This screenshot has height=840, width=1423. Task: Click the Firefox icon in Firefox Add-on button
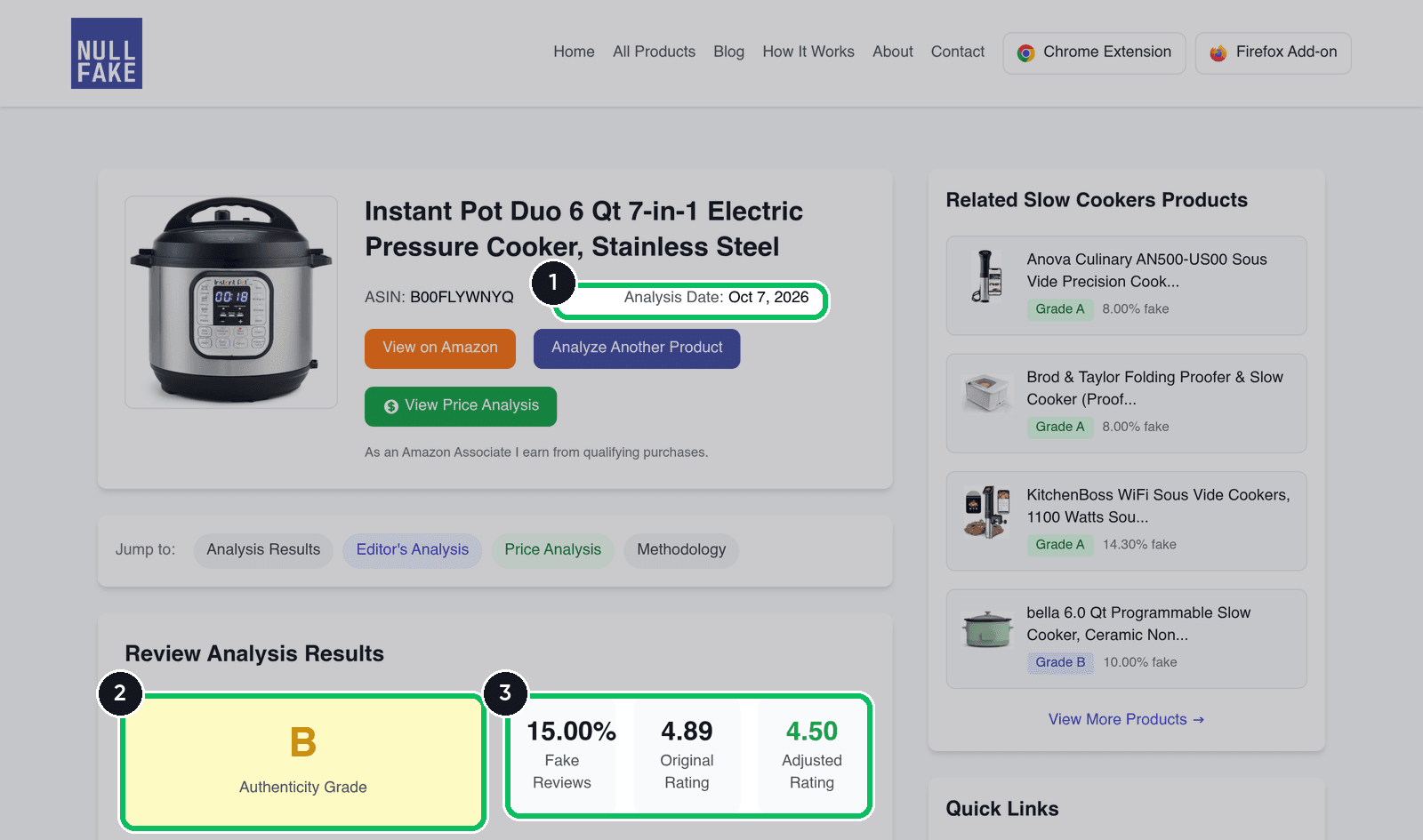pos(1218,53)
